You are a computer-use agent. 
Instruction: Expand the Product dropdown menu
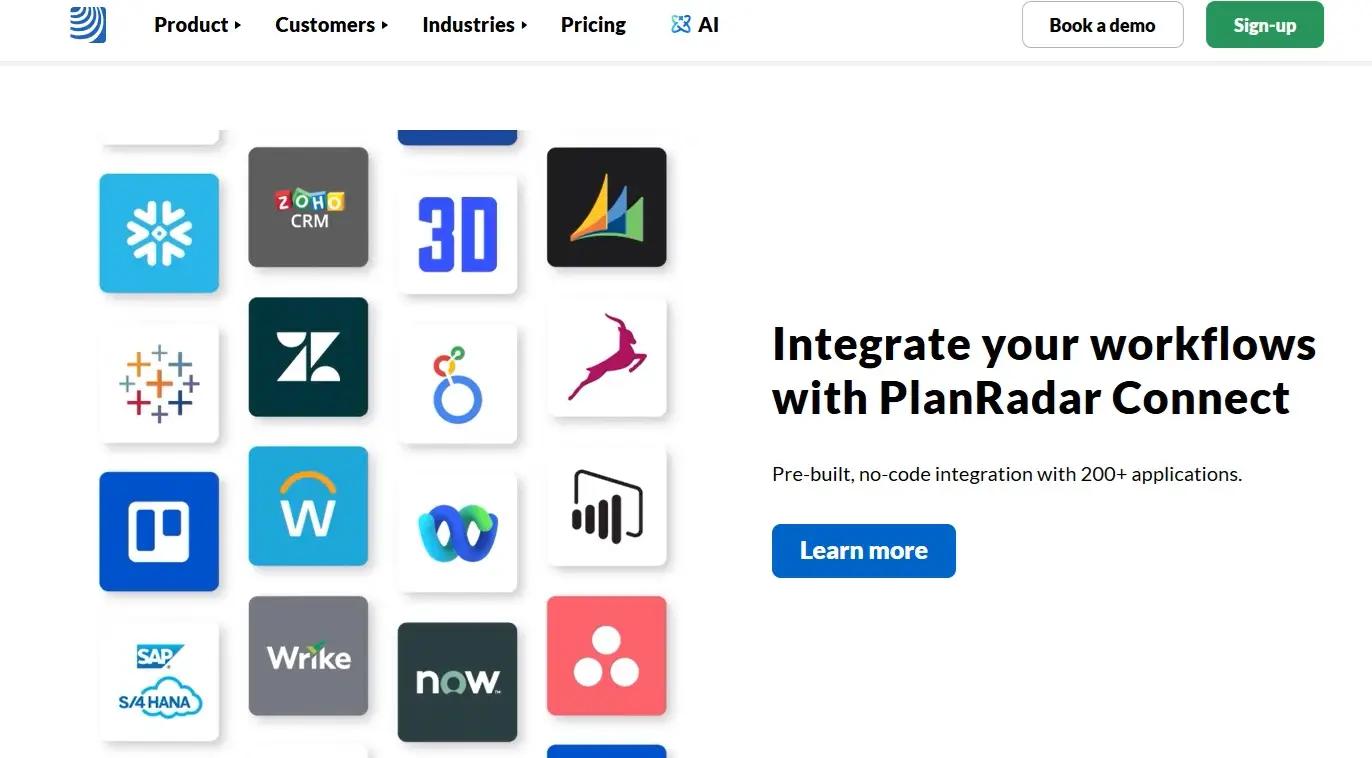(198, 25)
